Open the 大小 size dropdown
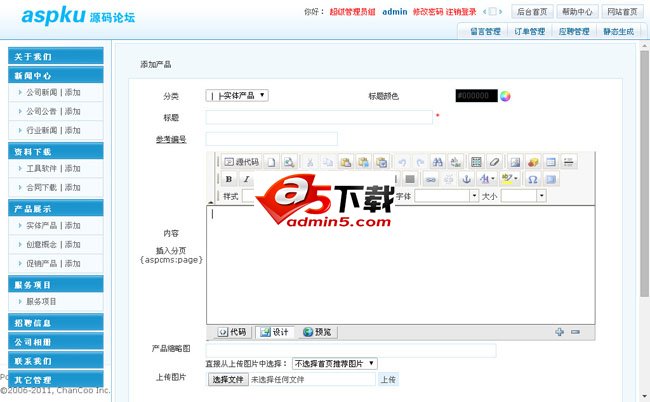650x402 pixels. coord(524,196)
